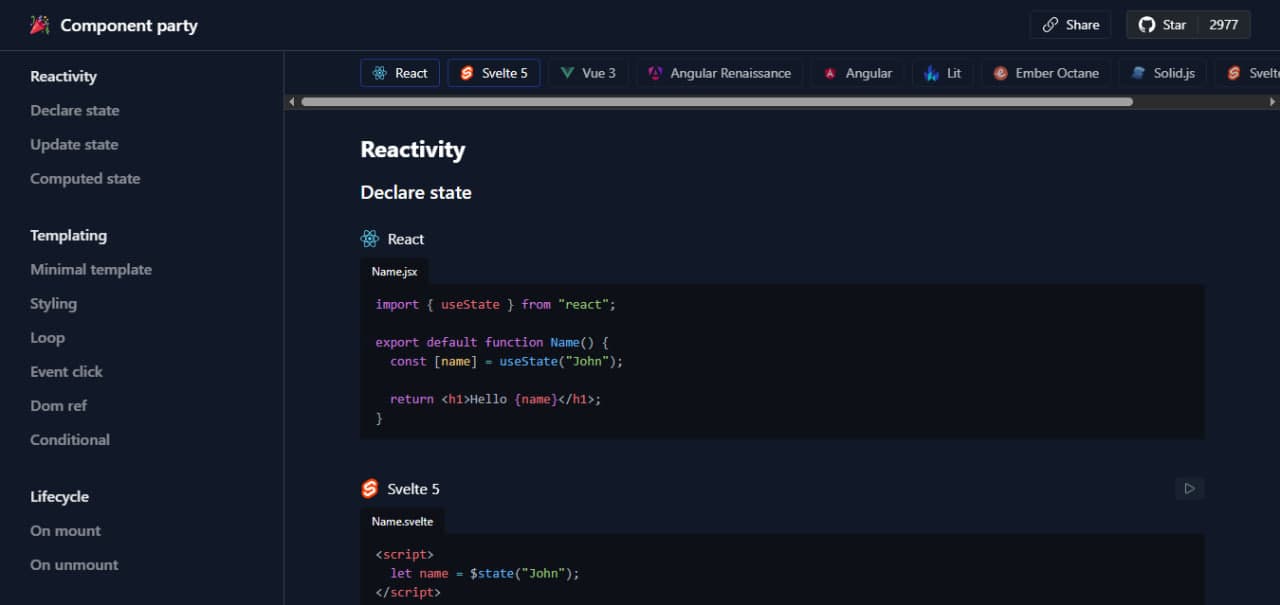Click the $state("John") code line
Image resolution: width=1280 pixels, height=605 pixels.
pyautogui.click(x=485, y=573)
